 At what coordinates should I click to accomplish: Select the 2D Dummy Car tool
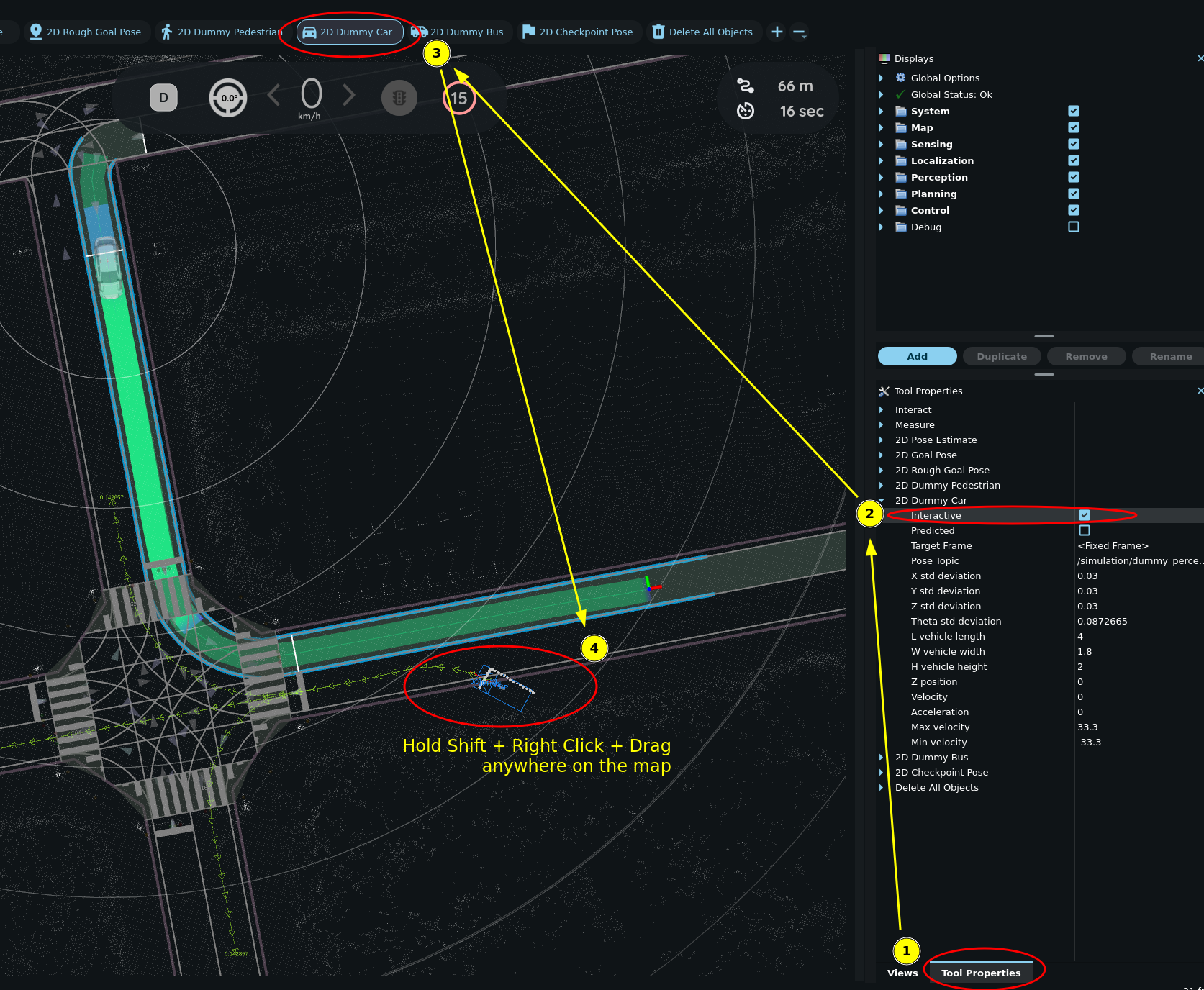349,32
